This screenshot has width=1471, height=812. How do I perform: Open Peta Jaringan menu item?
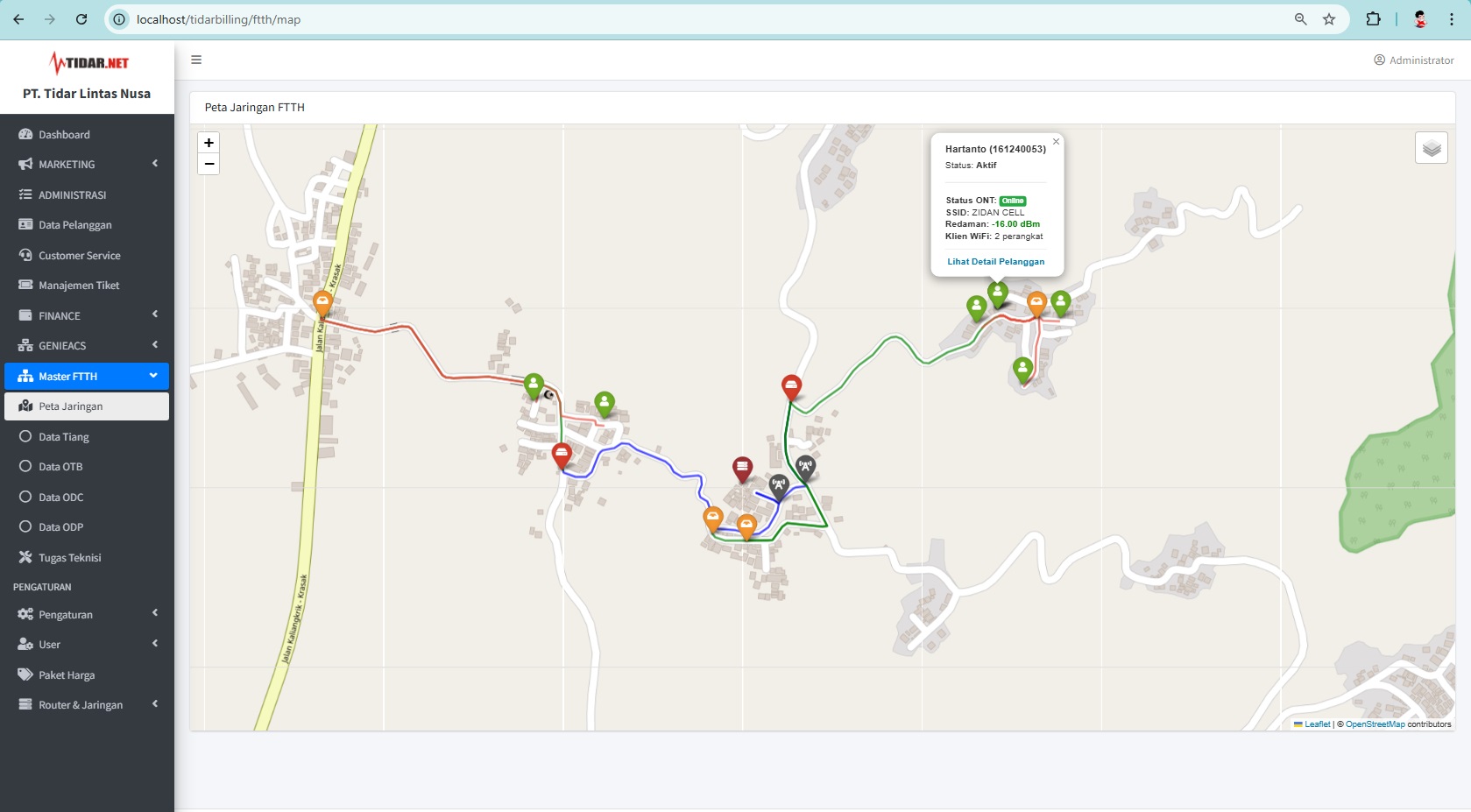[87, 406]
